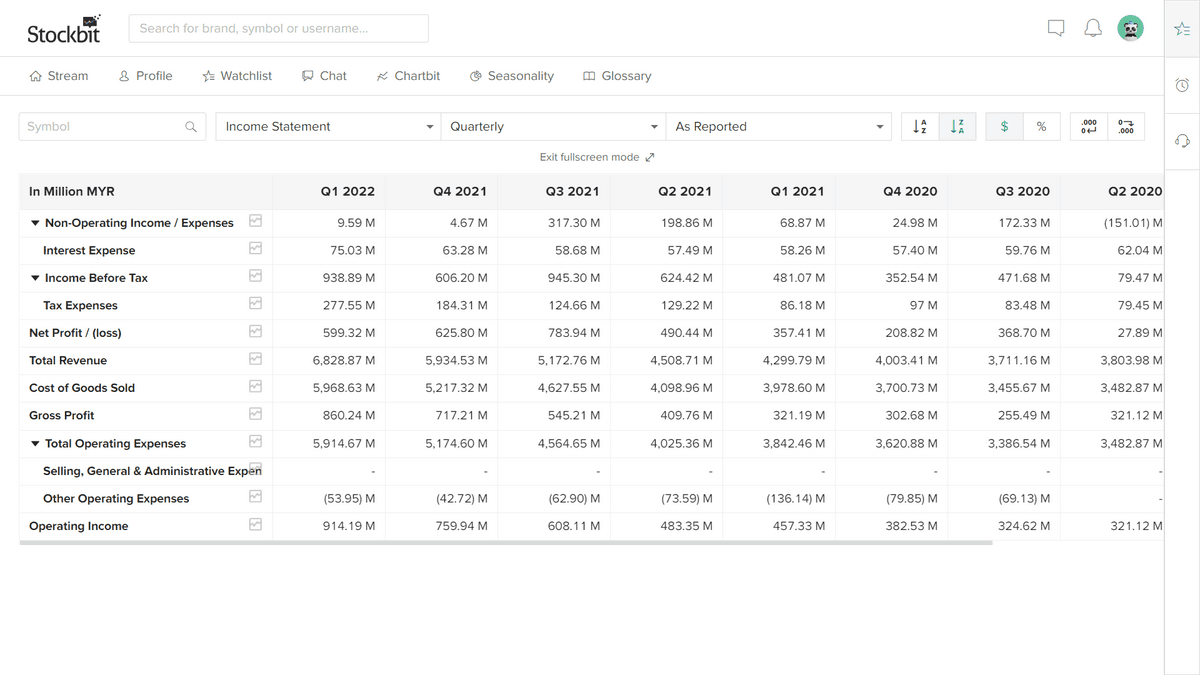Screen dimensions: 1200x675
Task: Open the headset support sidebar icon
Action: 1182,141
